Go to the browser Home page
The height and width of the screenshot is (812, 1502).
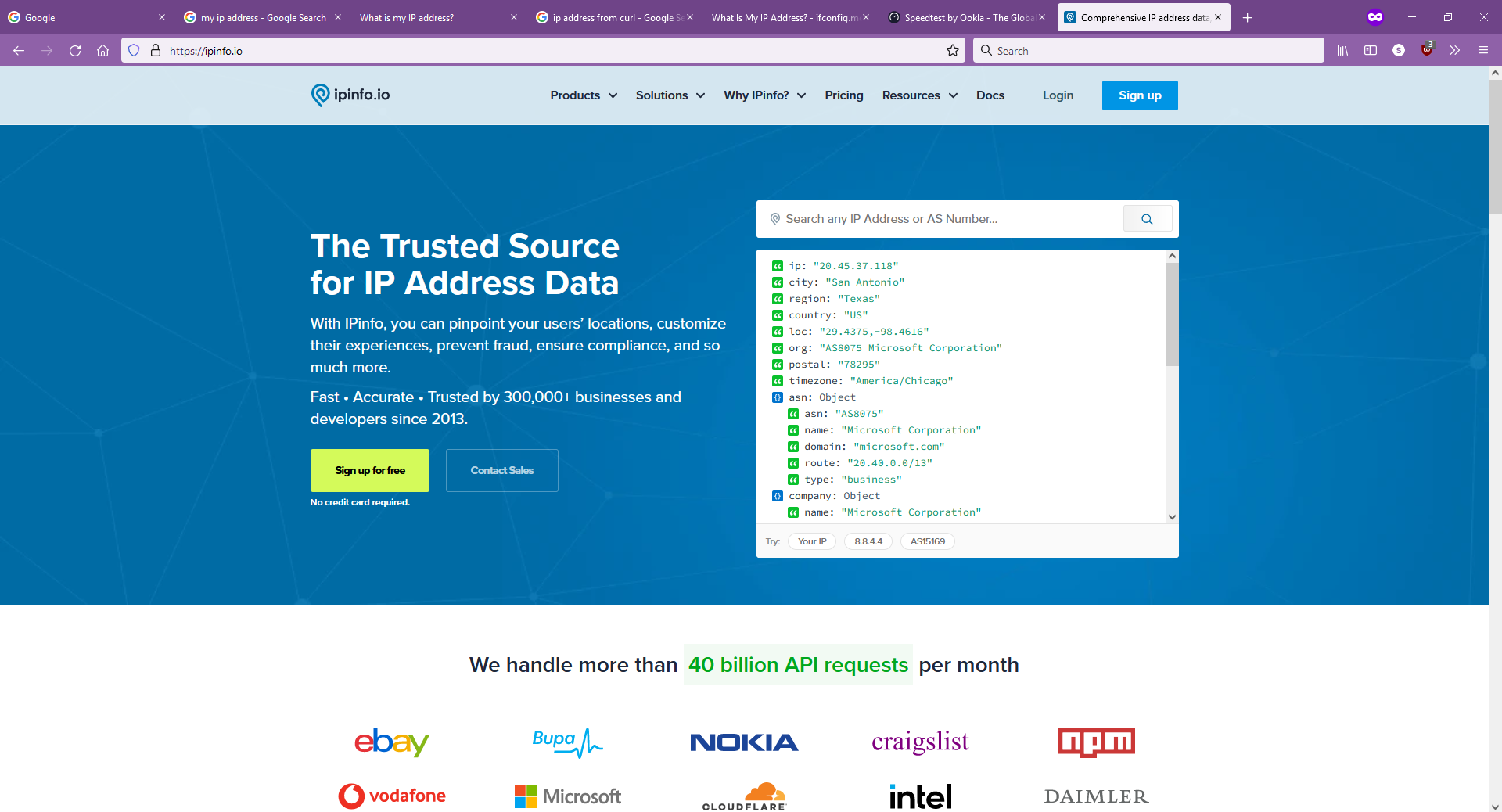coord(102,51)
